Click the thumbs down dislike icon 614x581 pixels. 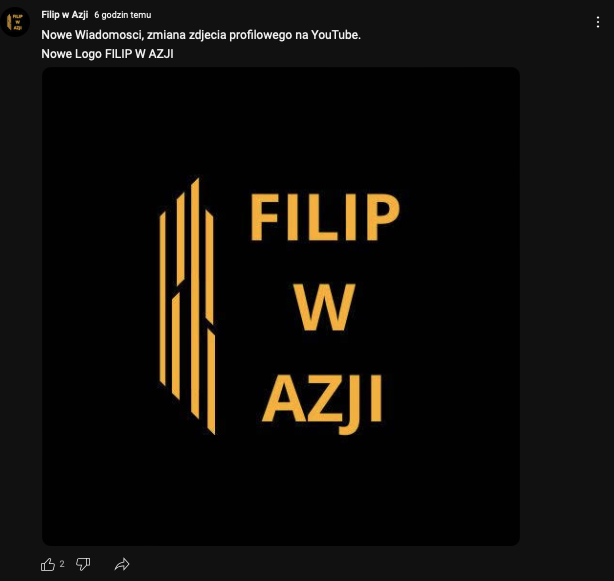coord(83,564)
